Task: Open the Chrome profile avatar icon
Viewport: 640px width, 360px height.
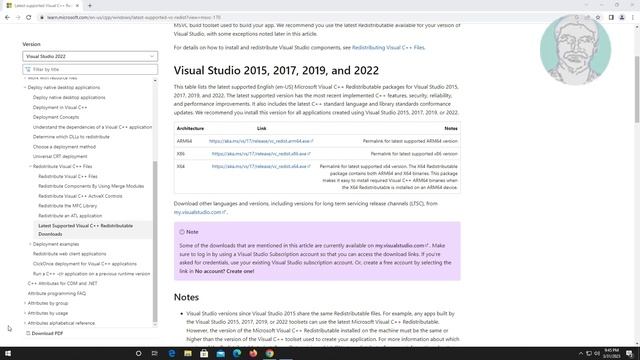Action: pyautogui.click(x=622, y=18)
